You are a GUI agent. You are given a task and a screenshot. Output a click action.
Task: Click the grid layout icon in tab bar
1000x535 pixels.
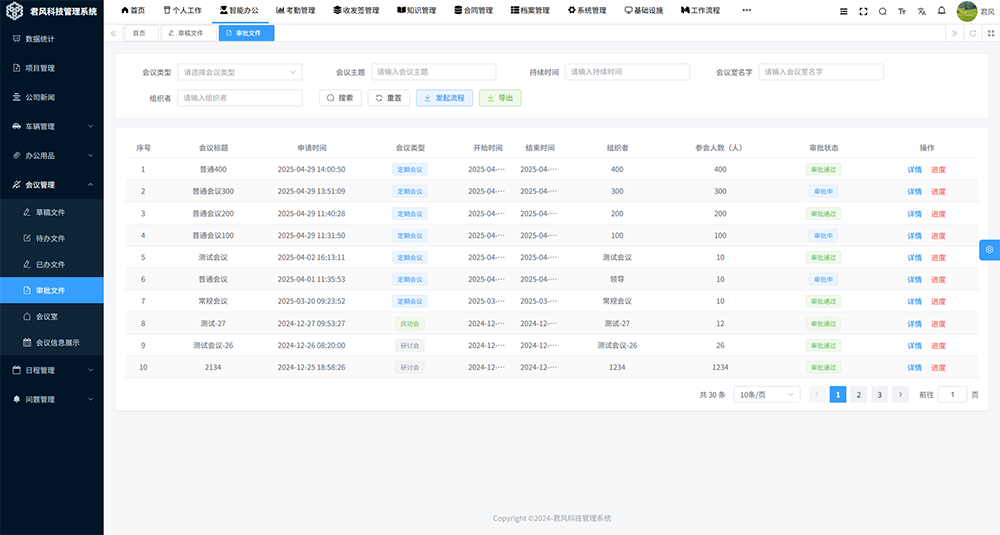click(990, 33)
